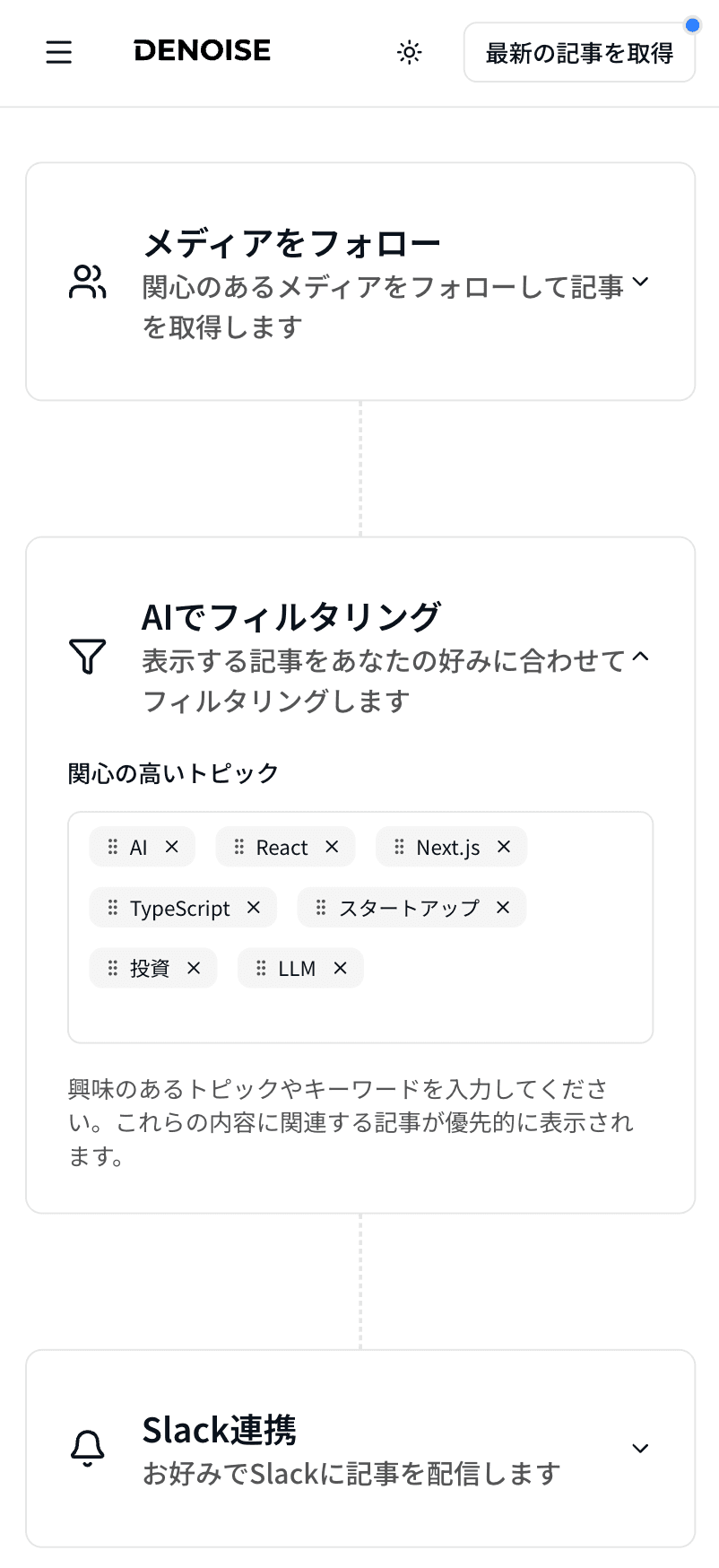Remove the スタートアップ topic
The image size is (719, 1568).
pyautogui.click(x=502, y=907)
